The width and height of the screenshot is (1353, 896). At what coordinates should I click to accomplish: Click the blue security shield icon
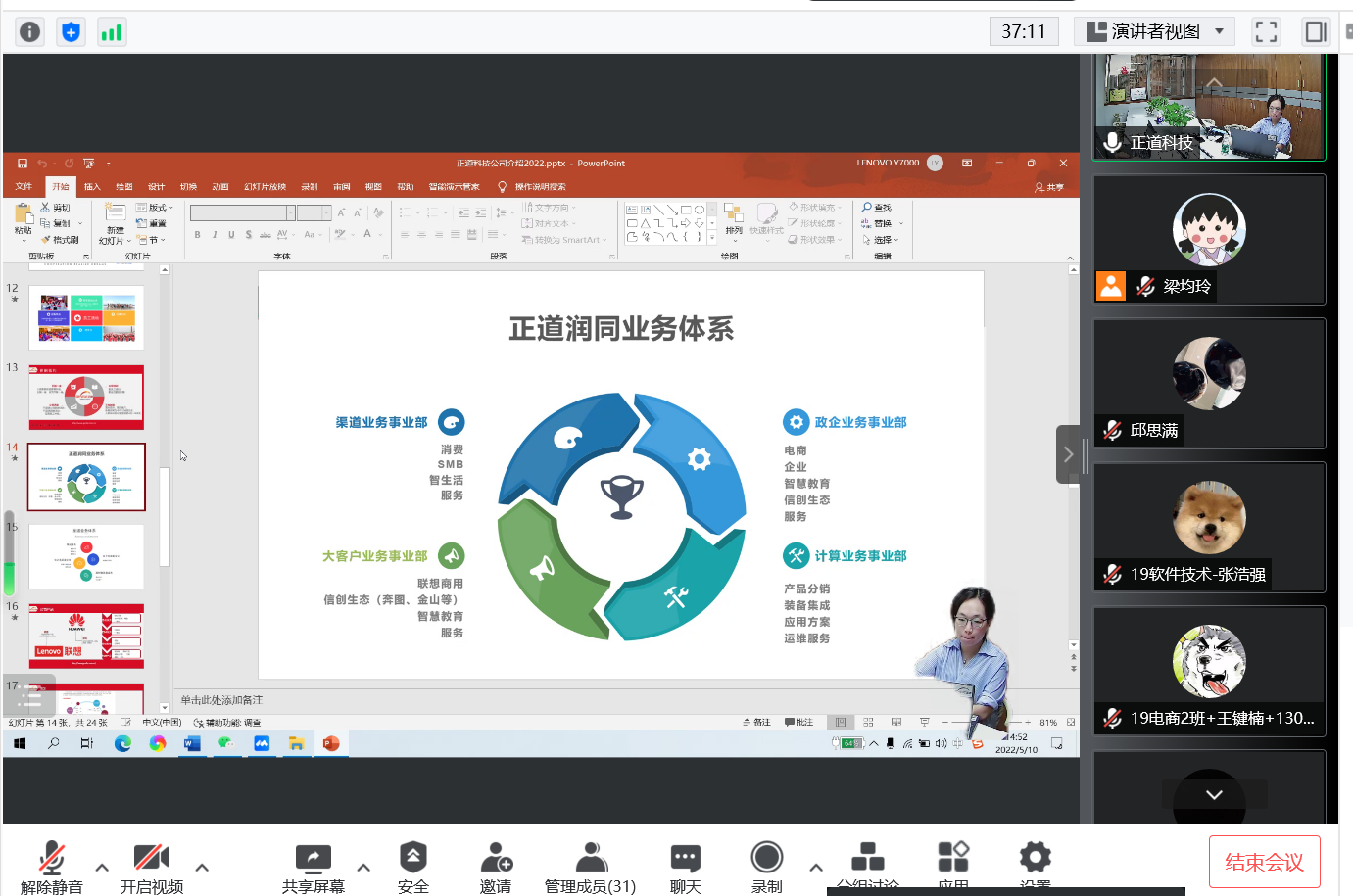pyautogui.click(x=71, y=32)
